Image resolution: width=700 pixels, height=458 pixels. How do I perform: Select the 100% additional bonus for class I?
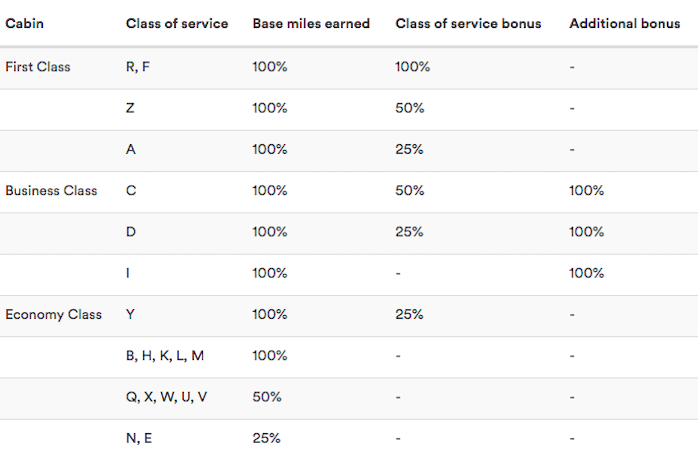pyautogui.click(x=587, y=273)
